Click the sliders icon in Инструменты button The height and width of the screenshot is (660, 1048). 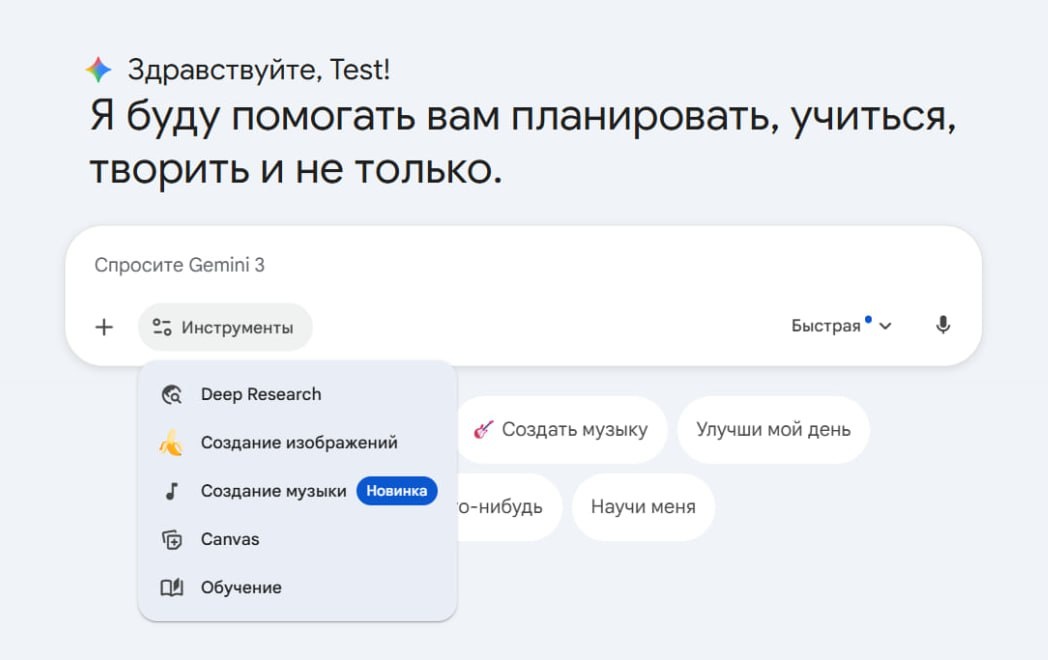pyautogui.click(x=162, y=327)
